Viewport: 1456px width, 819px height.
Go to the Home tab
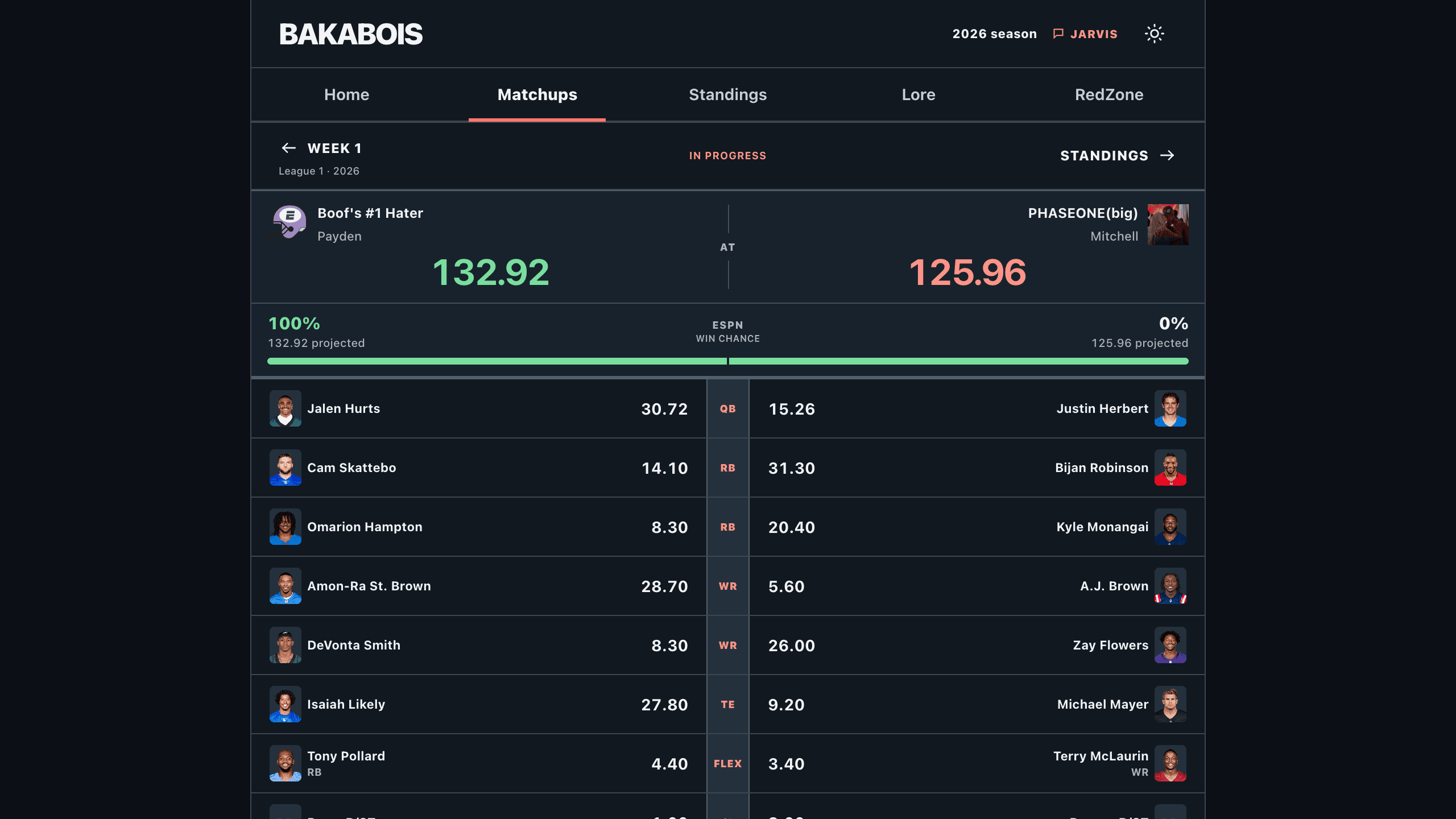click(346, 94)
